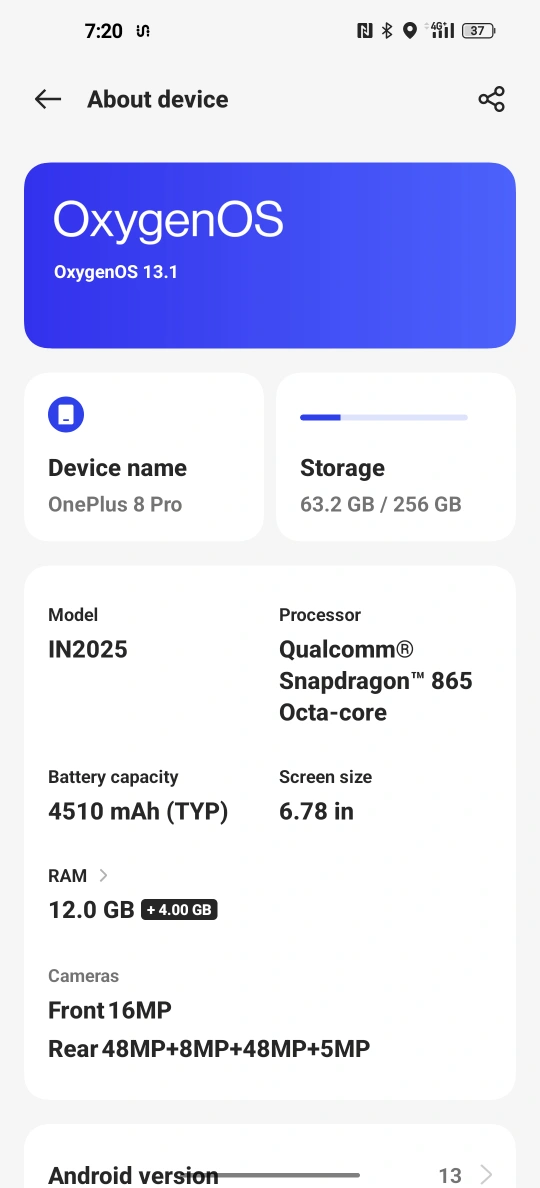Tap the Bluetooth status icon
Screen dimensions: 540x1188
387,31
